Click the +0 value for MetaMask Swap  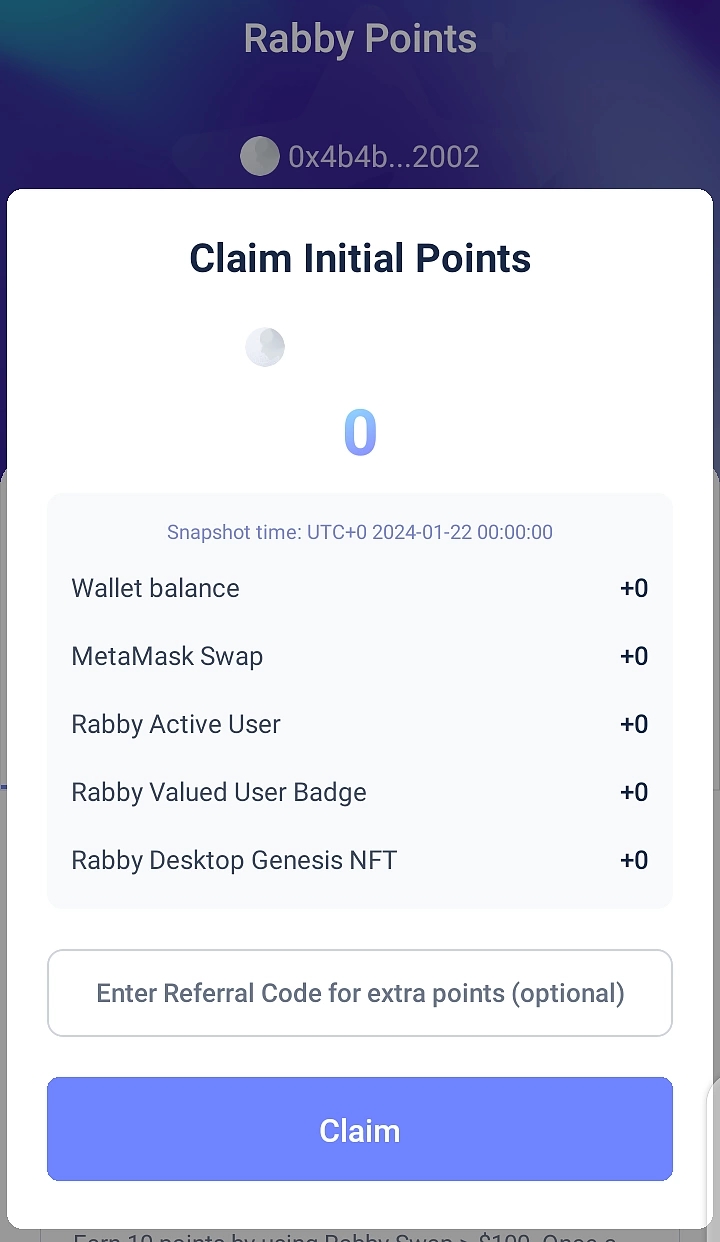pos(634,656)
